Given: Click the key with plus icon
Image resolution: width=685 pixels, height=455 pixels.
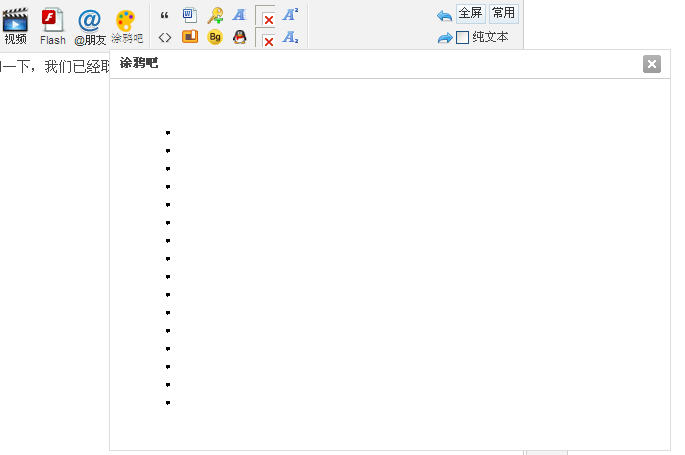Looking at the screenshot, I should click(x=215, y=15).
